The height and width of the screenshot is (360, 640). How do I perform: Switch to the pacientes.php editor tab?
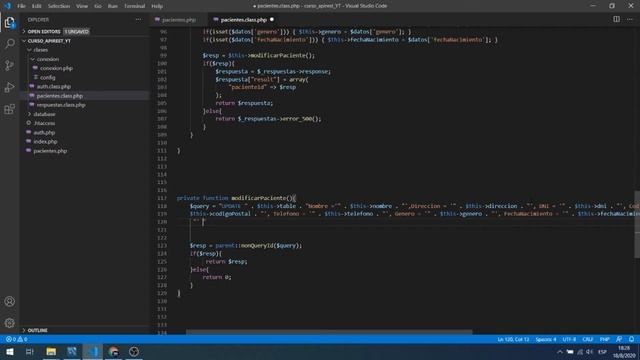coord(178,20)
